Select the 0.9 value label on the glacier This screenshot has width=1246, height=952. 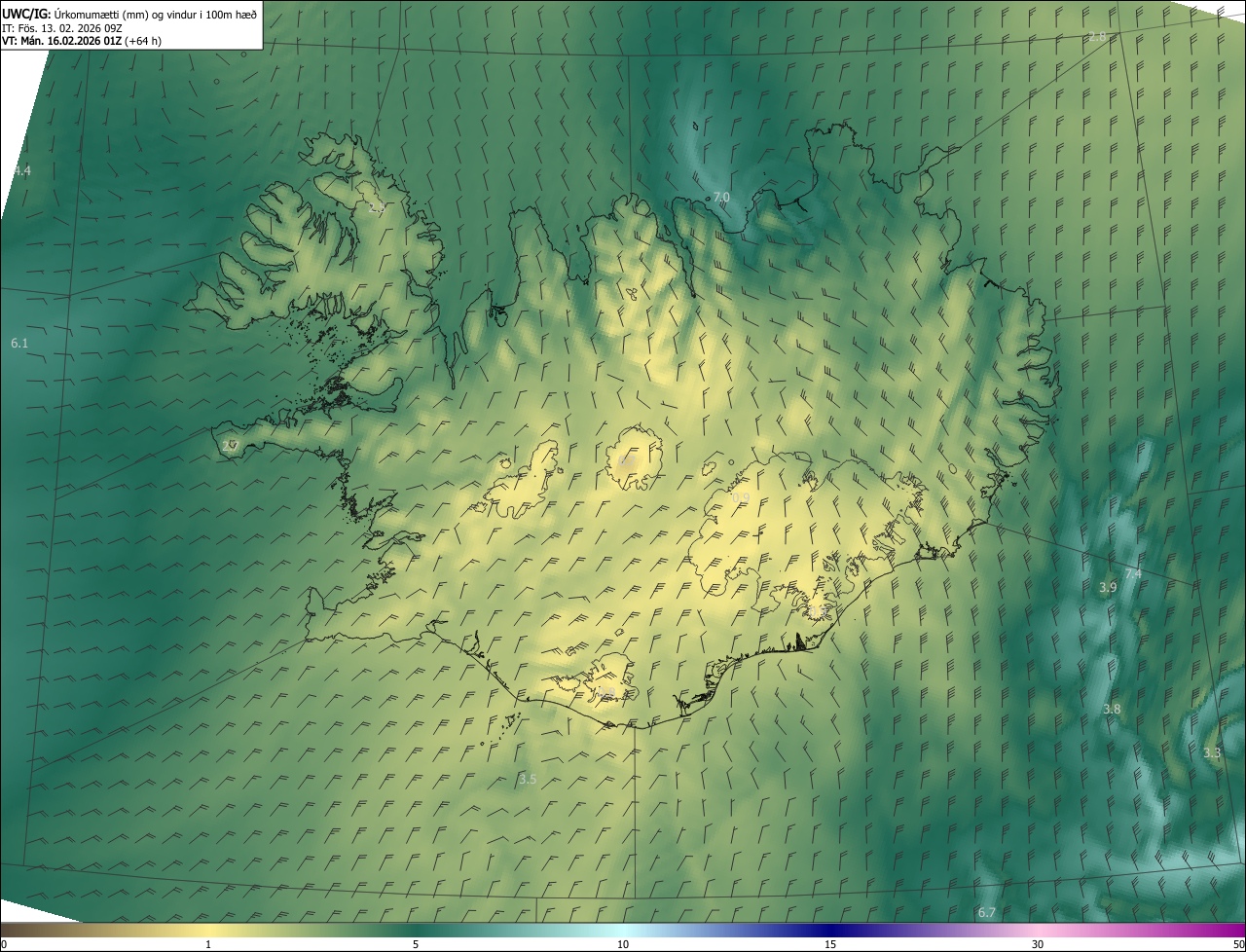(741, 498)
